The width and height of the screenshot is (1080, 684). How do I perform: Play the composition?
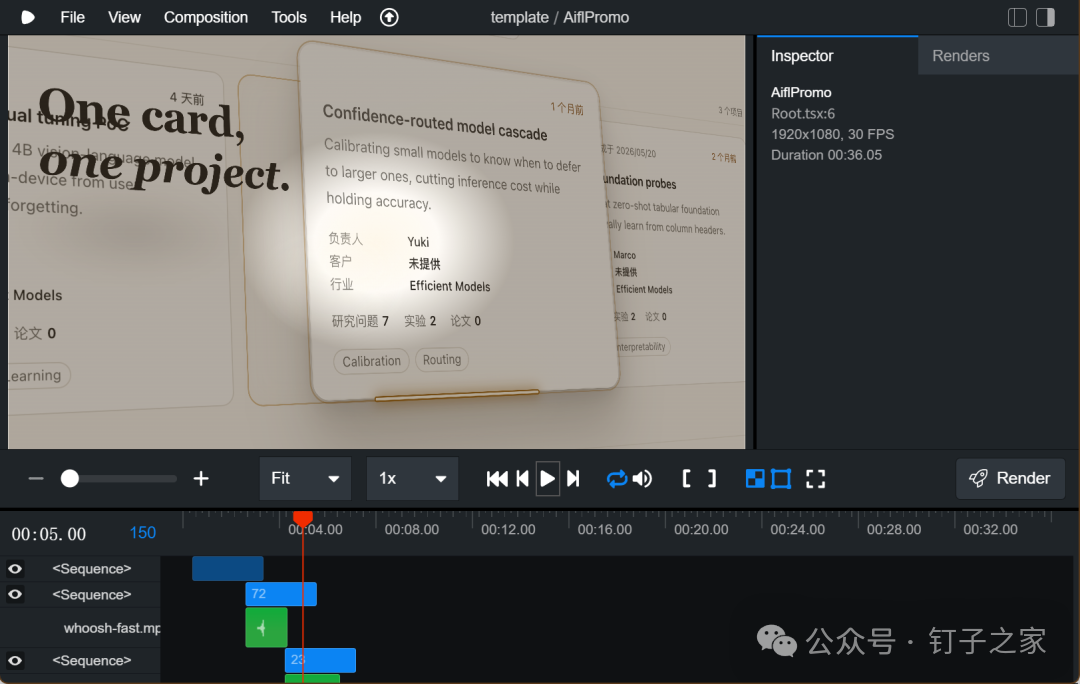click(548, 479)
